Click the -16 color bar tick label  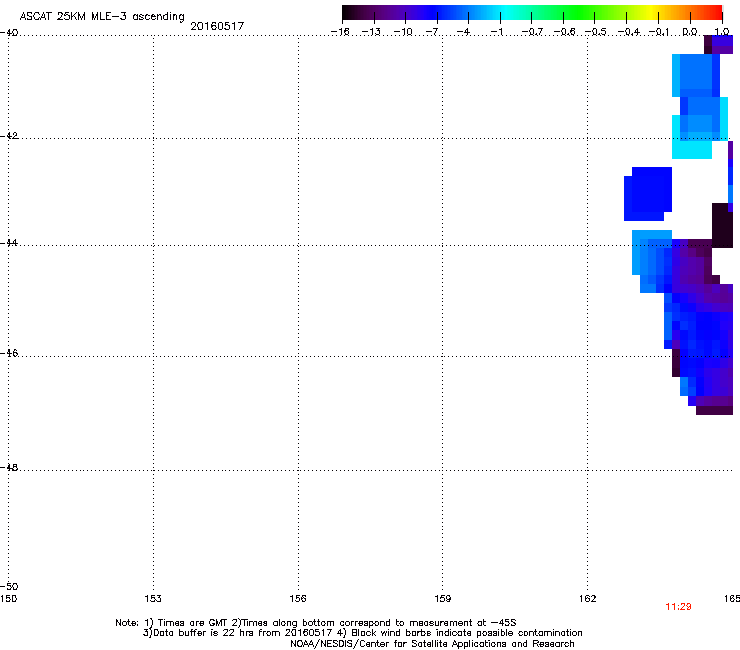[340, 32]
